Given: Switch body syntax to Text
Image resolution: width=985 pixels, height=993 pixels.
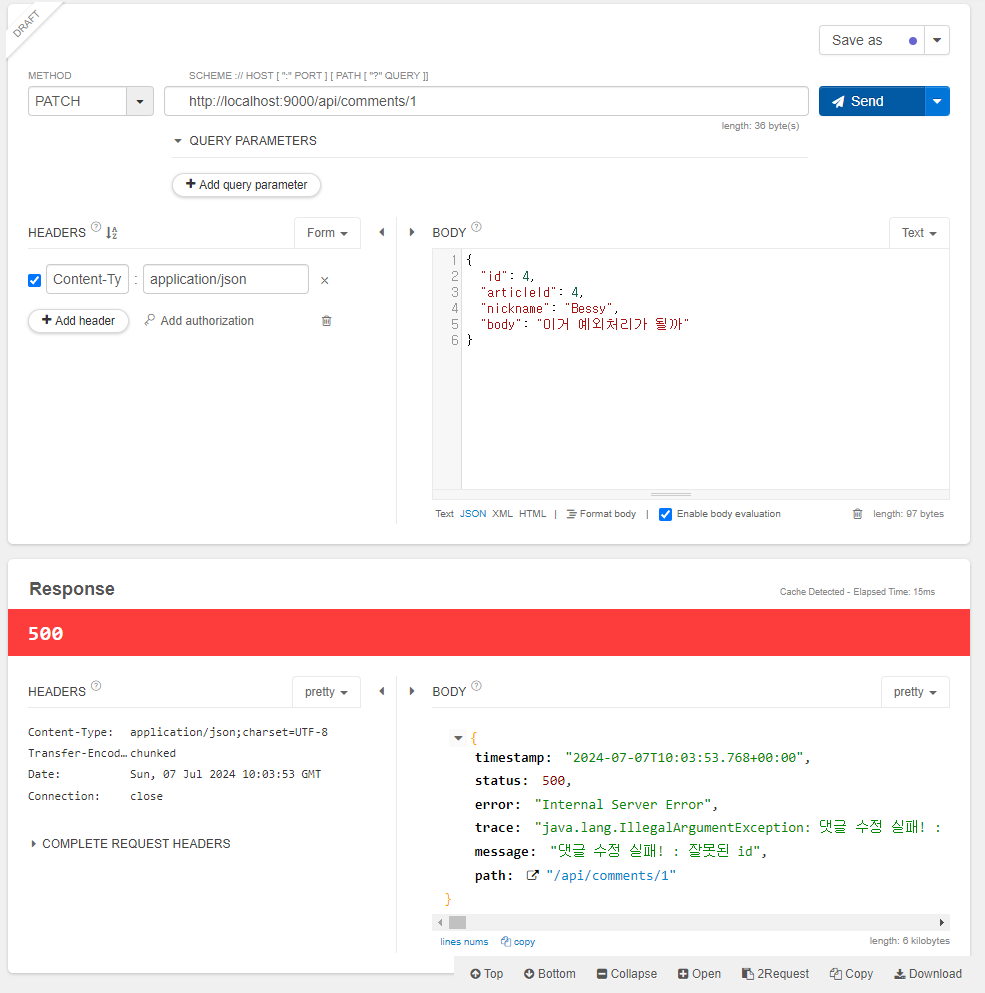Looking at the screenshot, I should tap(444, 514).
